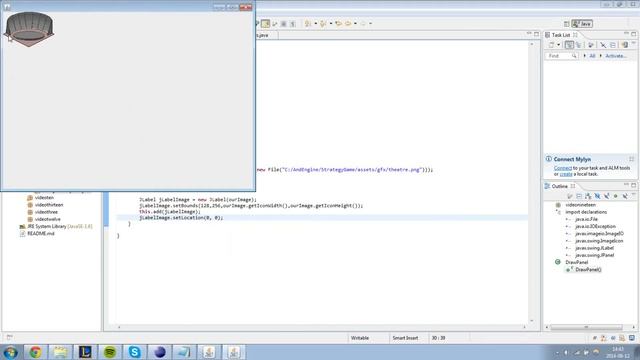Viewport: 640px width, 360px height.
Task: Select videoten package in Package Explorer
Action: pos(44,198)
